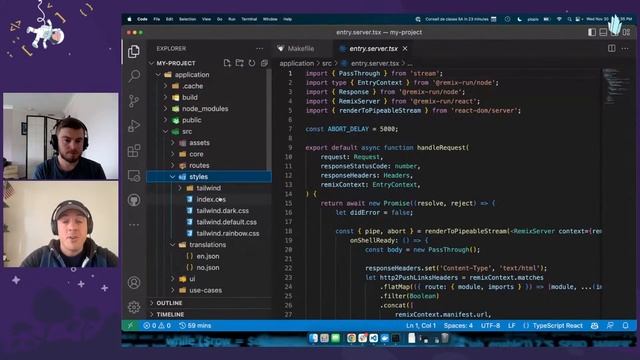
Task: Show additional activity bar views
Action: pyautogui.click(x=134, y=225)
